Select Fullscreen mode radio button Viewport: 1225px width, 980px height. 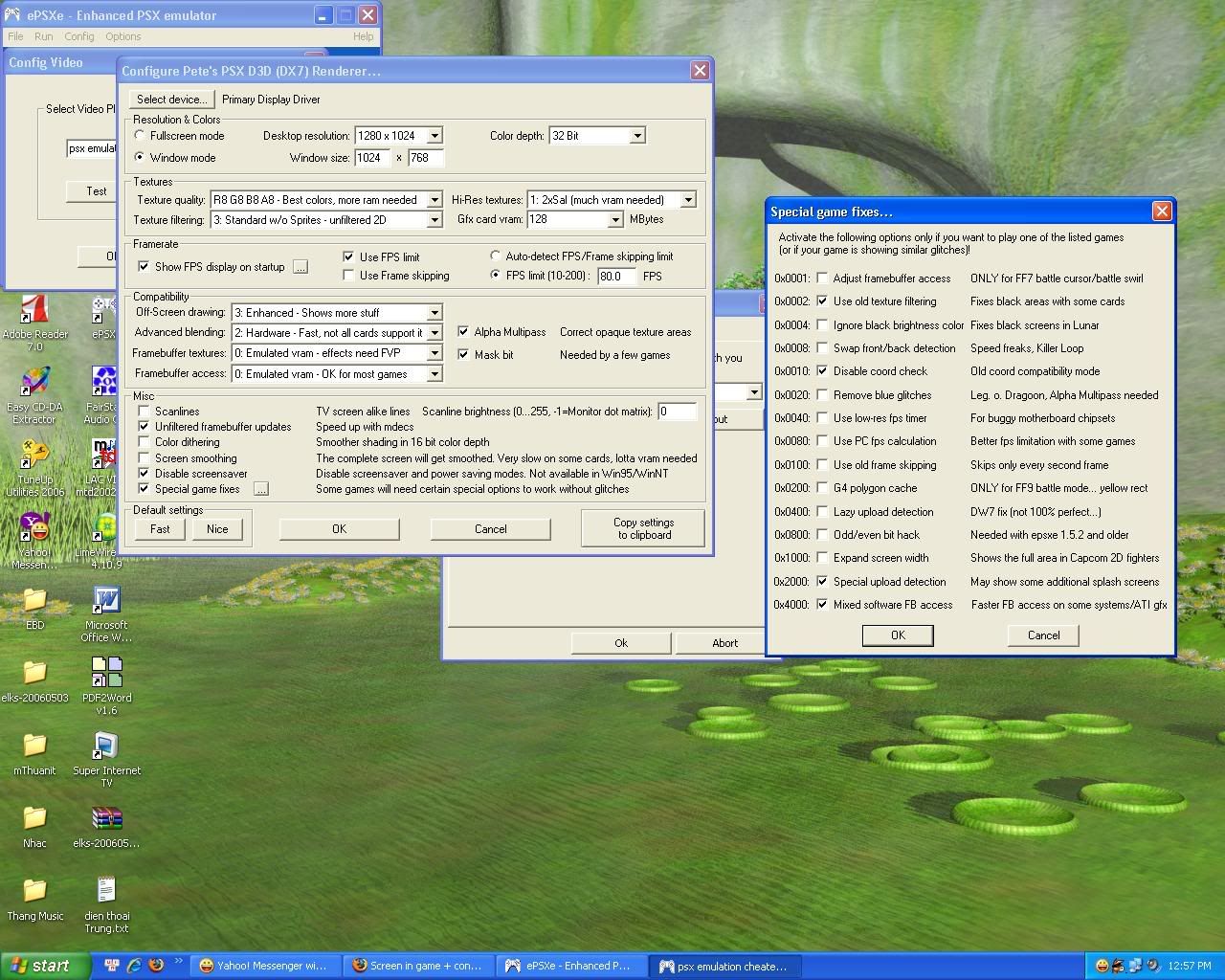click(x=140, y=136)
